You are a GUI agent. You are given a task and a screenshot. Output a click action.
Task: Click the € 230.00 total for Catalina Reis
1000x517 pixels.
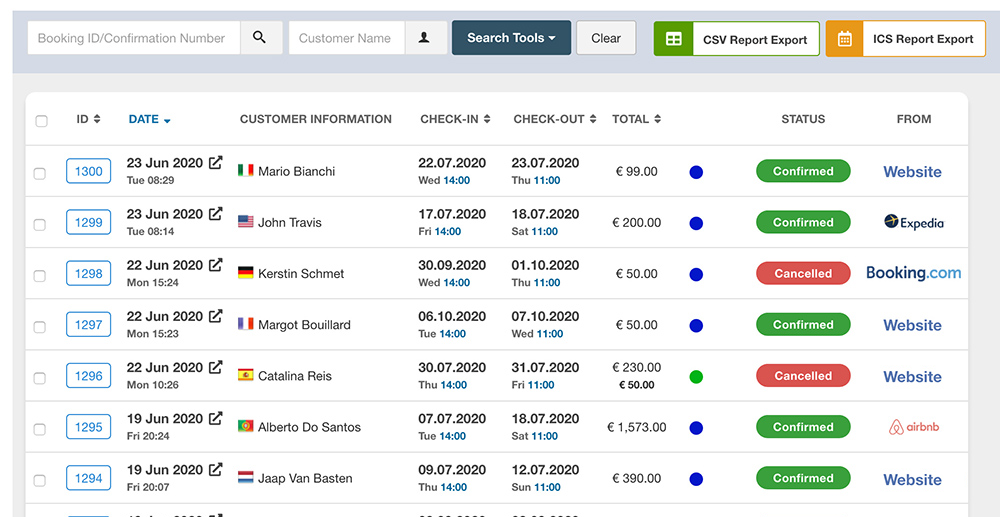pos(636,367)
